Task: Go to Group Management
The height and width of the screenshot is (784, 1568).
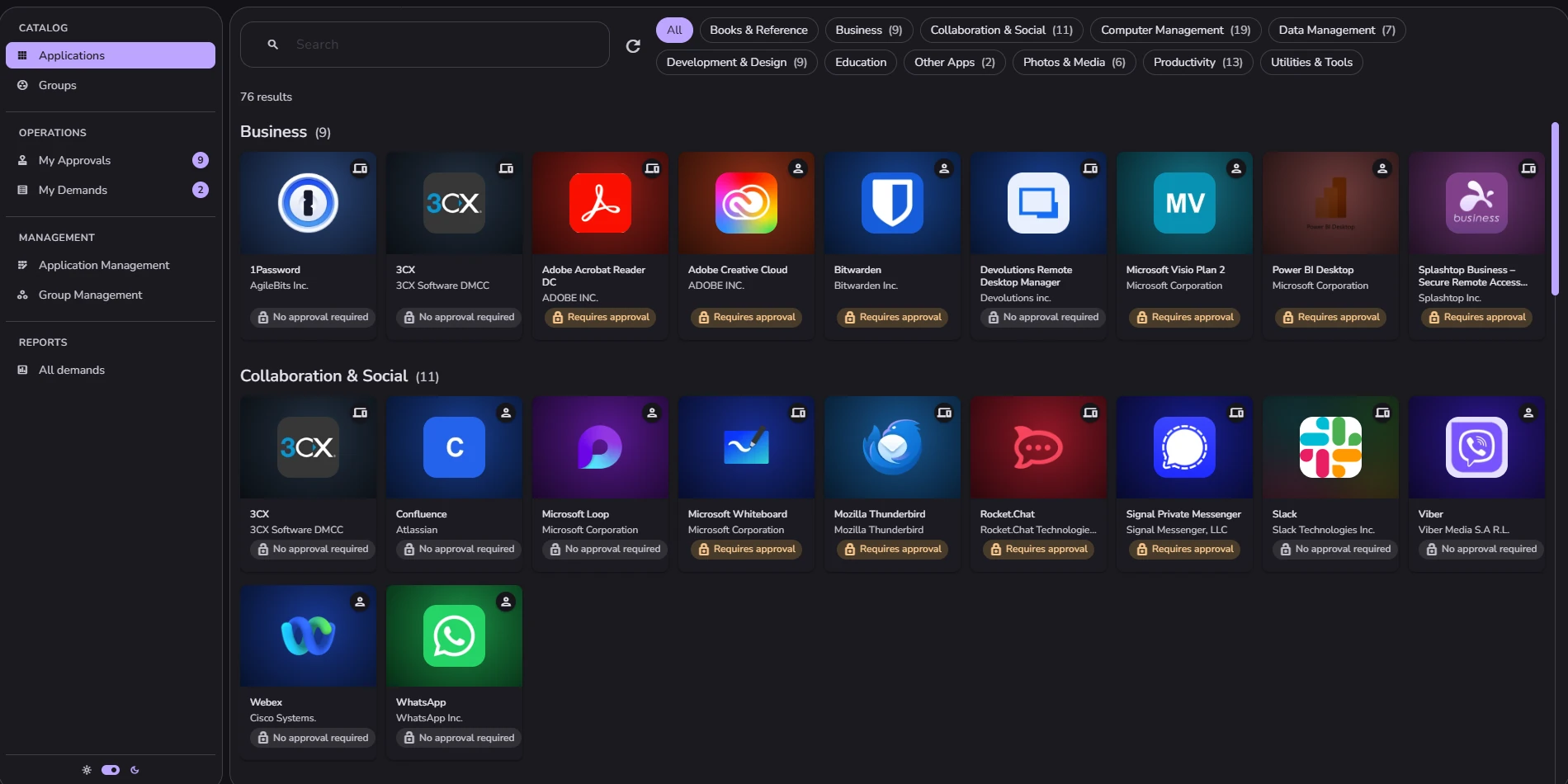Action: (x=111, y=295)
